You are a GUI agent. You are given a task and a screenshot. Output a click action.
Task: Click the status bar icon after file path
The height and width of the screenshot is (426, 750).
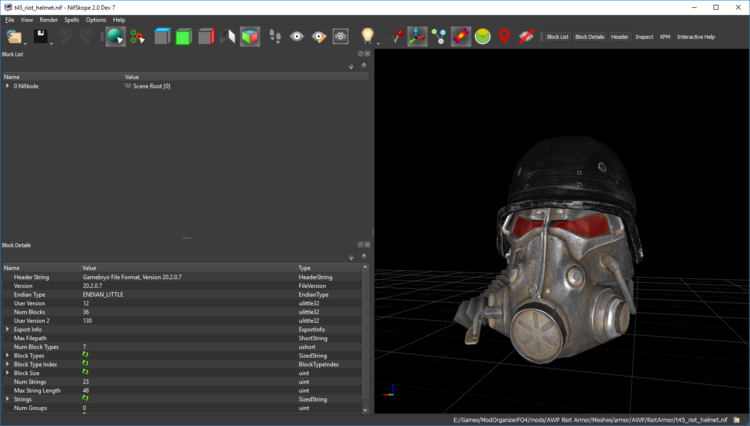[737, 420]
